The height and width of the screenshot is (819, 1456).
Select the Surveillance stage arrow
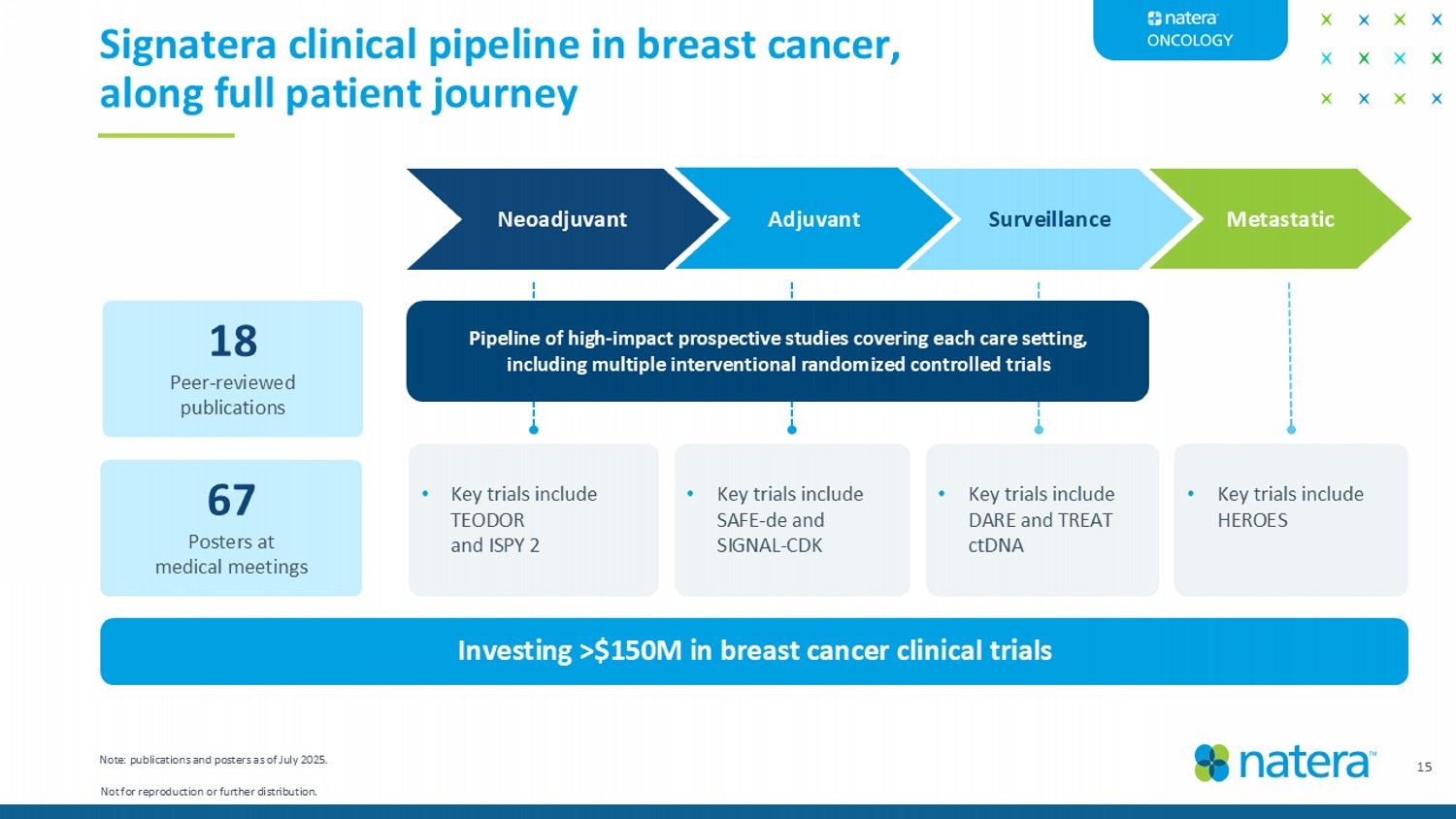point(1048,219)
